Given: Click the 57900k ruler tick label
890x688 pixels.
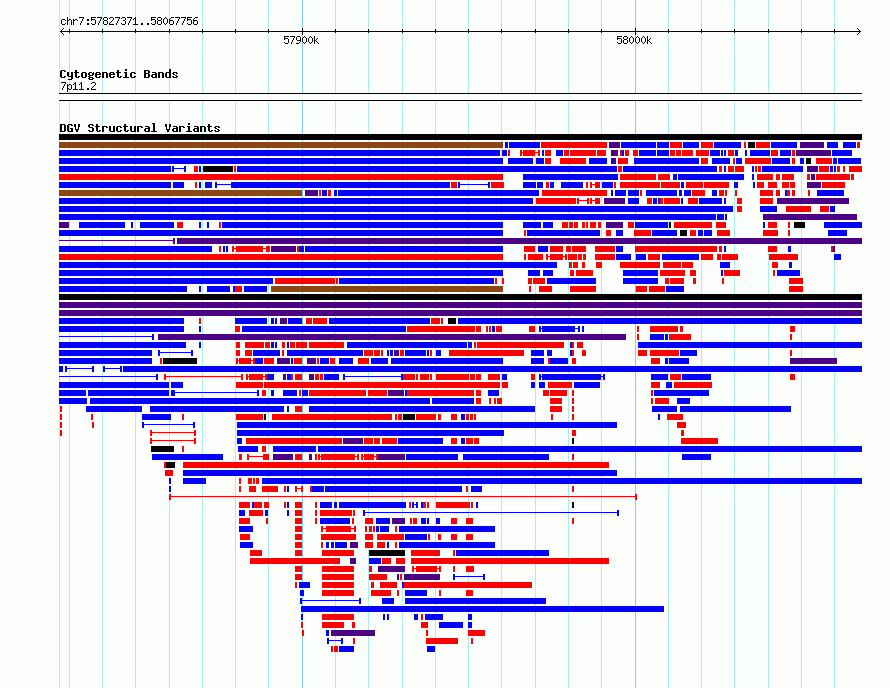Looking at the screenshot, I should 301,40.
